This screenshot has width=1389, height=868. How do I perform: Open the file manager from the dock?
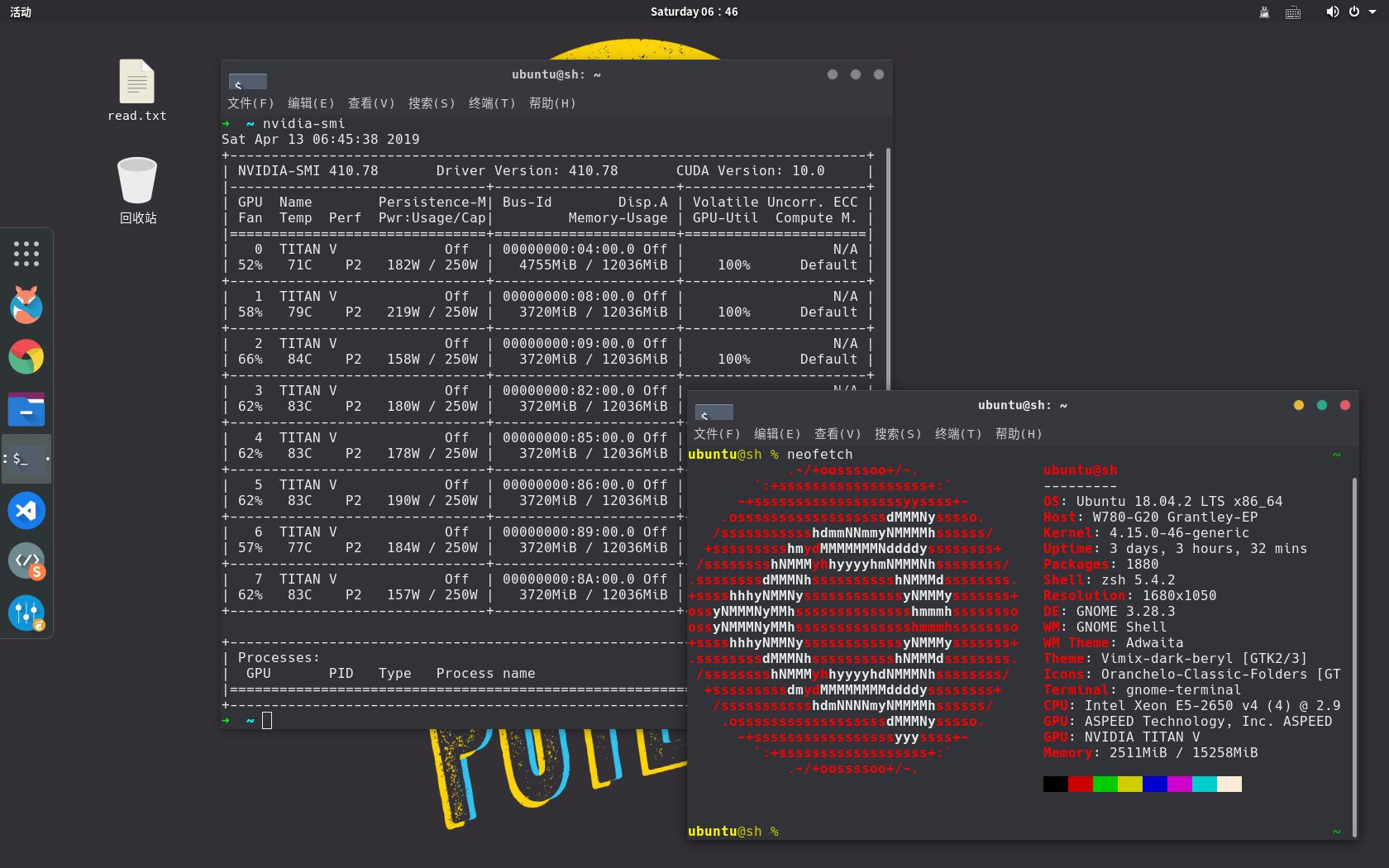coord(26,408)
